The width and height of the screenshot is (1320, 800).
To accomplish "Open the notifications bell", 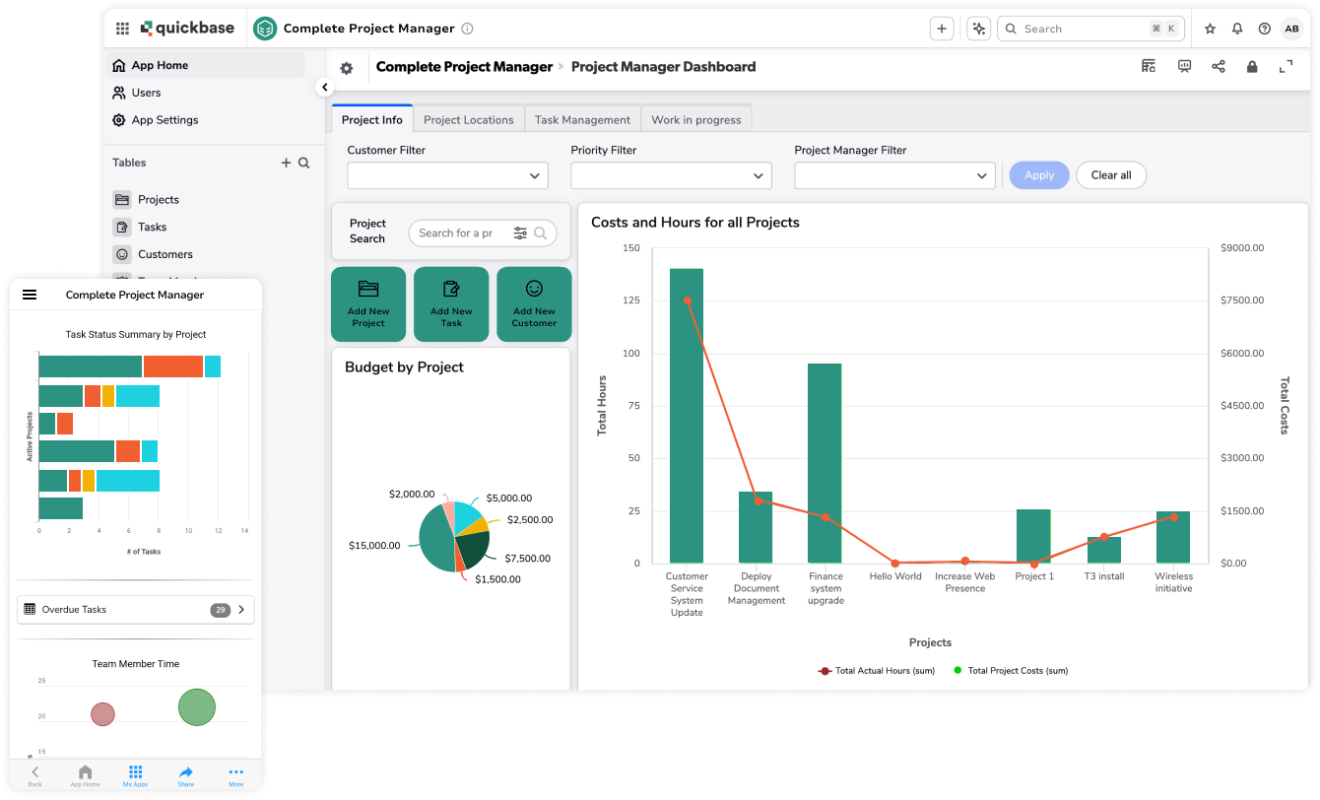I will click(x=1238, y=29).
